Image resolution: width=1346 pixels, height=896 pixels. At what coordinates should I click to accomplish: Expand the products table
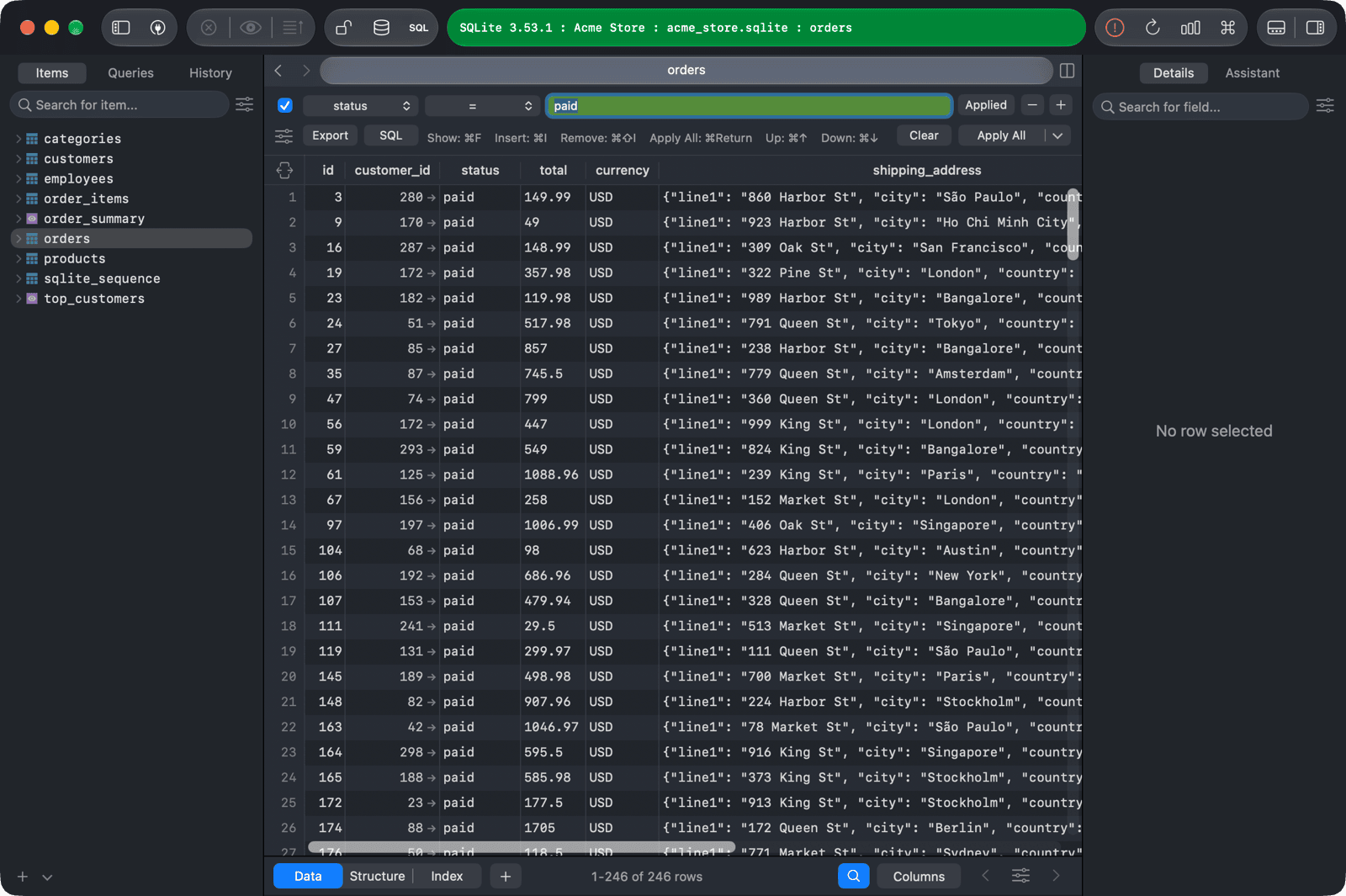[x=19, y=258]
